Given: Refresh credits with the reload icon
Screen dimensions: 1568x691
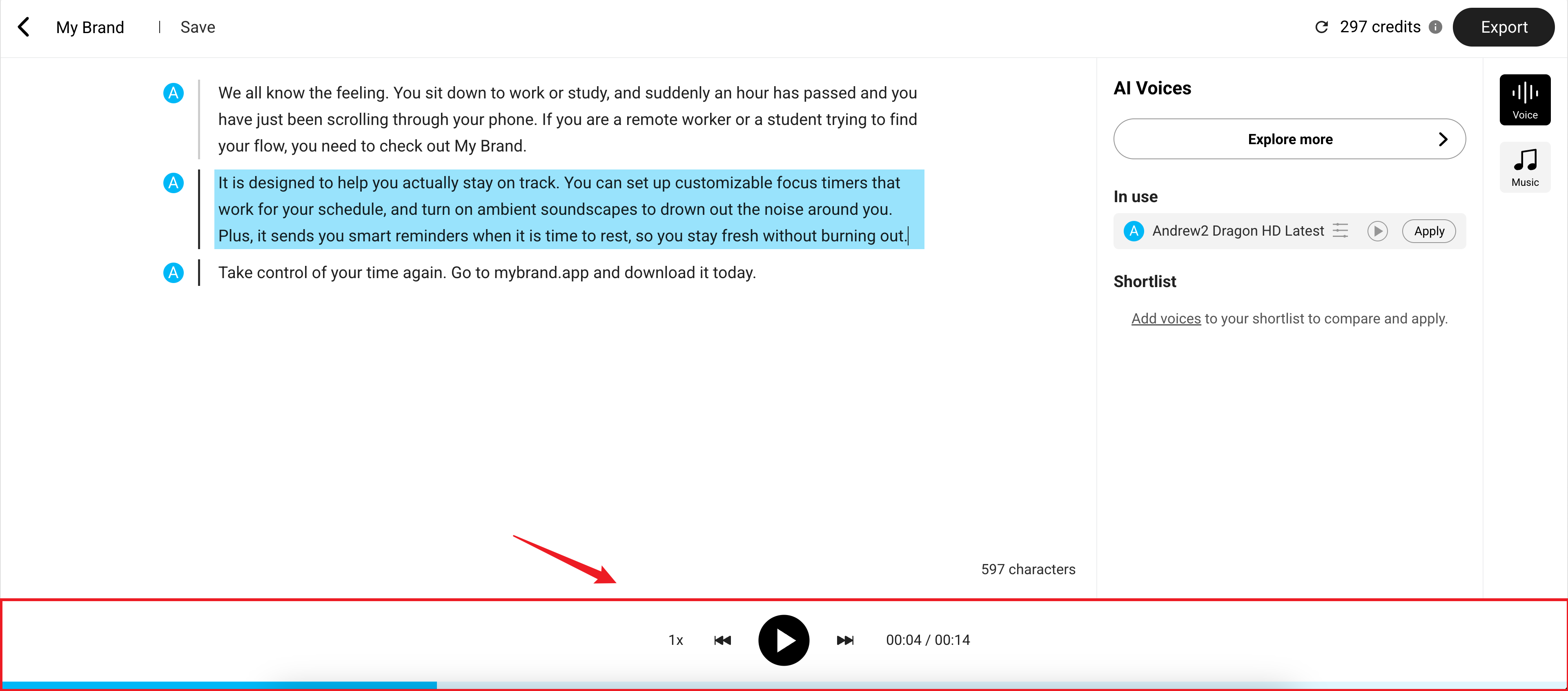Looking at the screenshot, I should pyautogui.click(x=1321, y=27).
